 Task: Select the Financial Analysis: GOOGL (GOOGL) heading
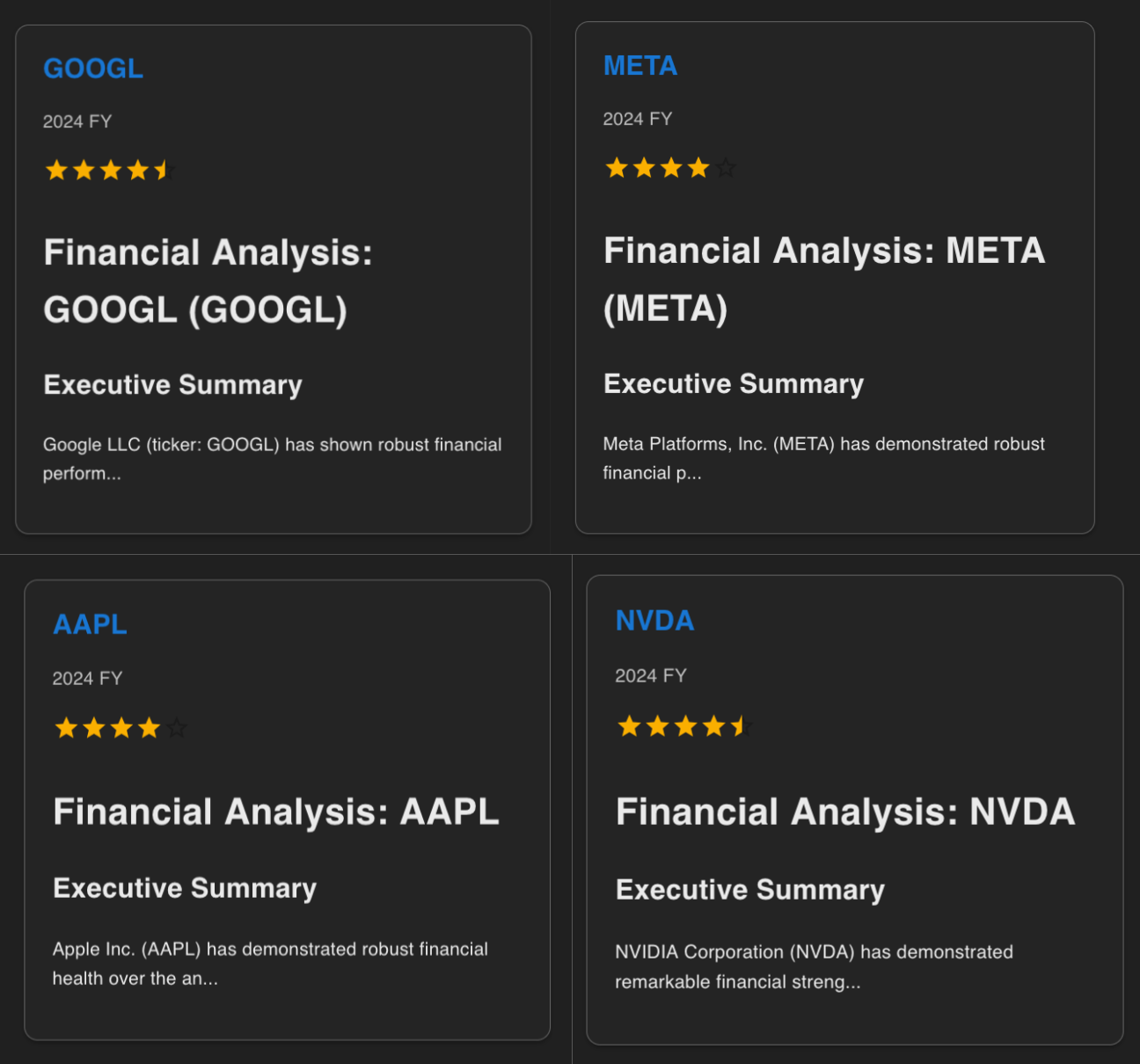[208, 281]
